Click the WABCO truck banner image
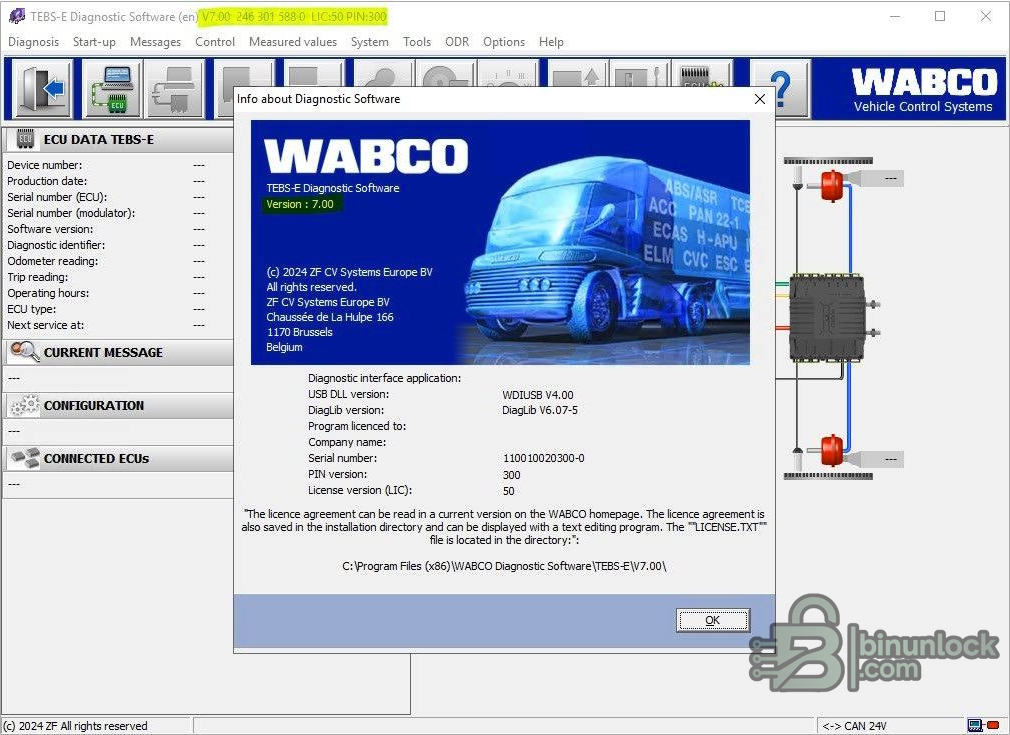The image size is (1010, 735). click(500, 242)
